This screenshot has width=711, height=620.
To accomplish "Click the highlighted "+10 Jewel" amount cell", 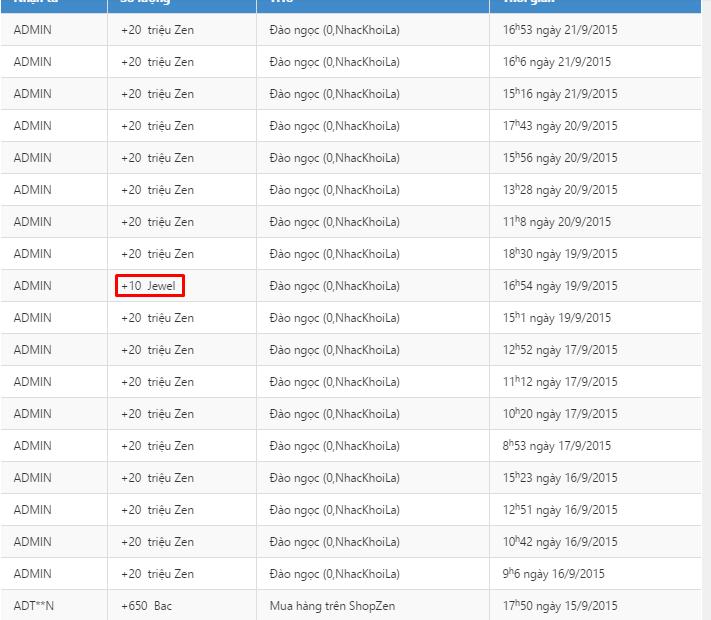I will (x=149, y=286).
